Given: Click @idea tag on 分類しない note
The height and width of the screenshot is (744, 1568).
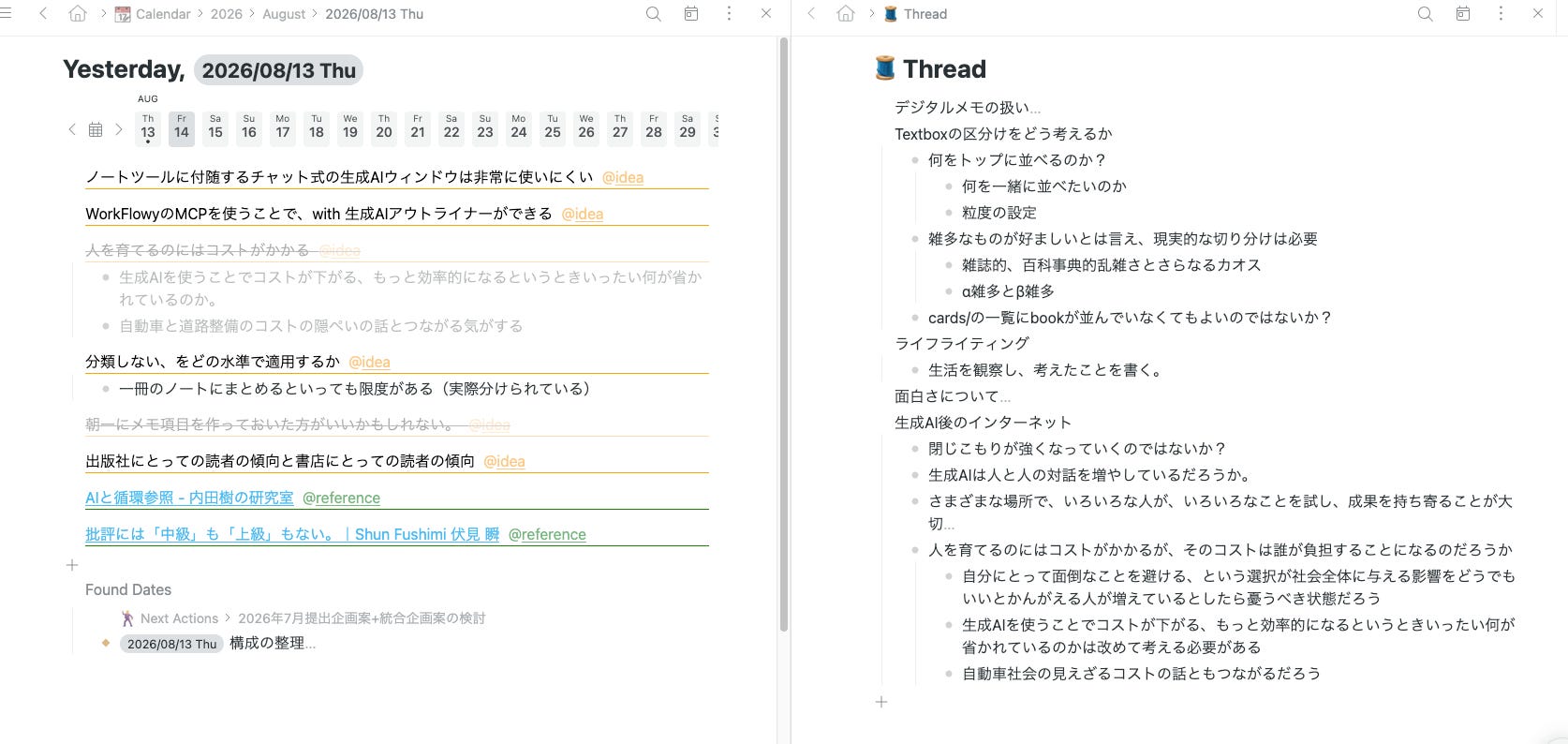Looking at the screenshot, I should point(369,362).
